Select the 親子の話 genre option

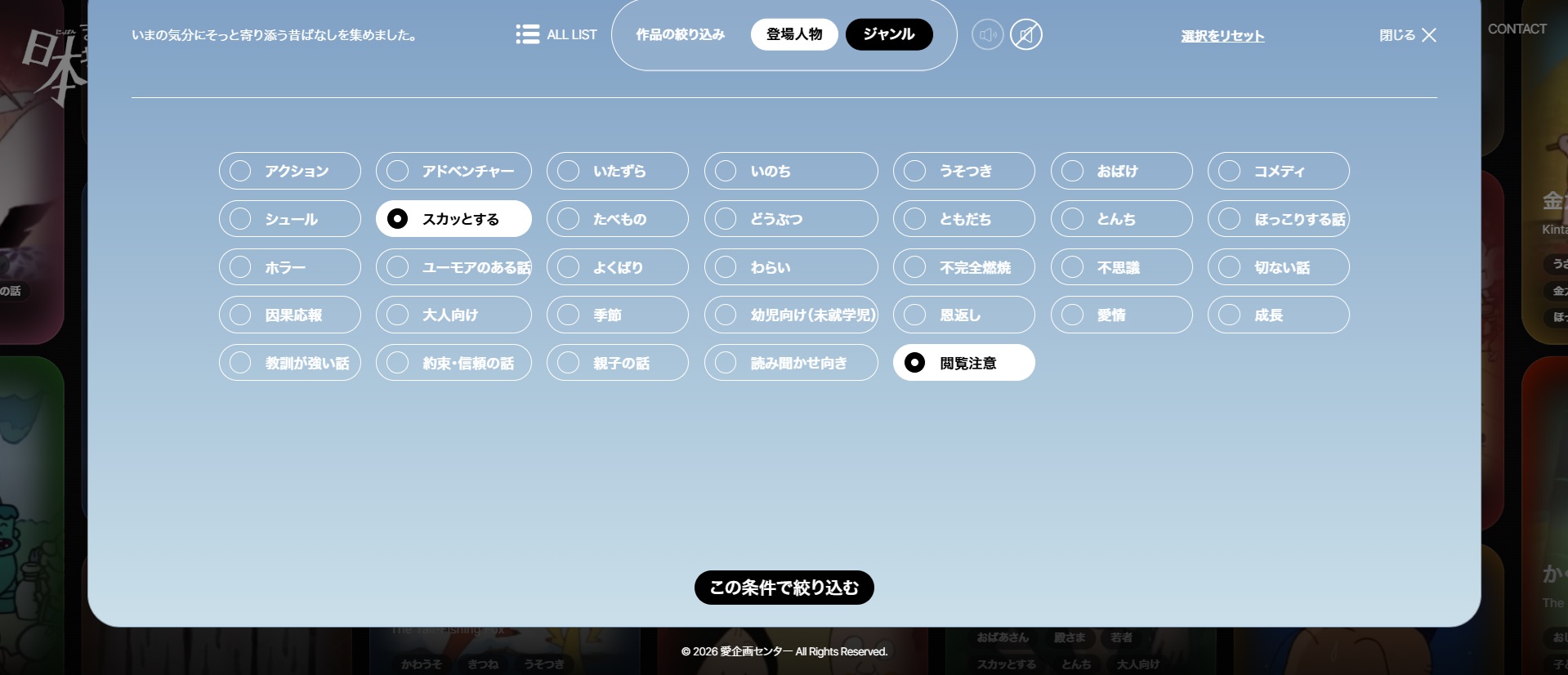pyautogui.click(x=618, y=363)
